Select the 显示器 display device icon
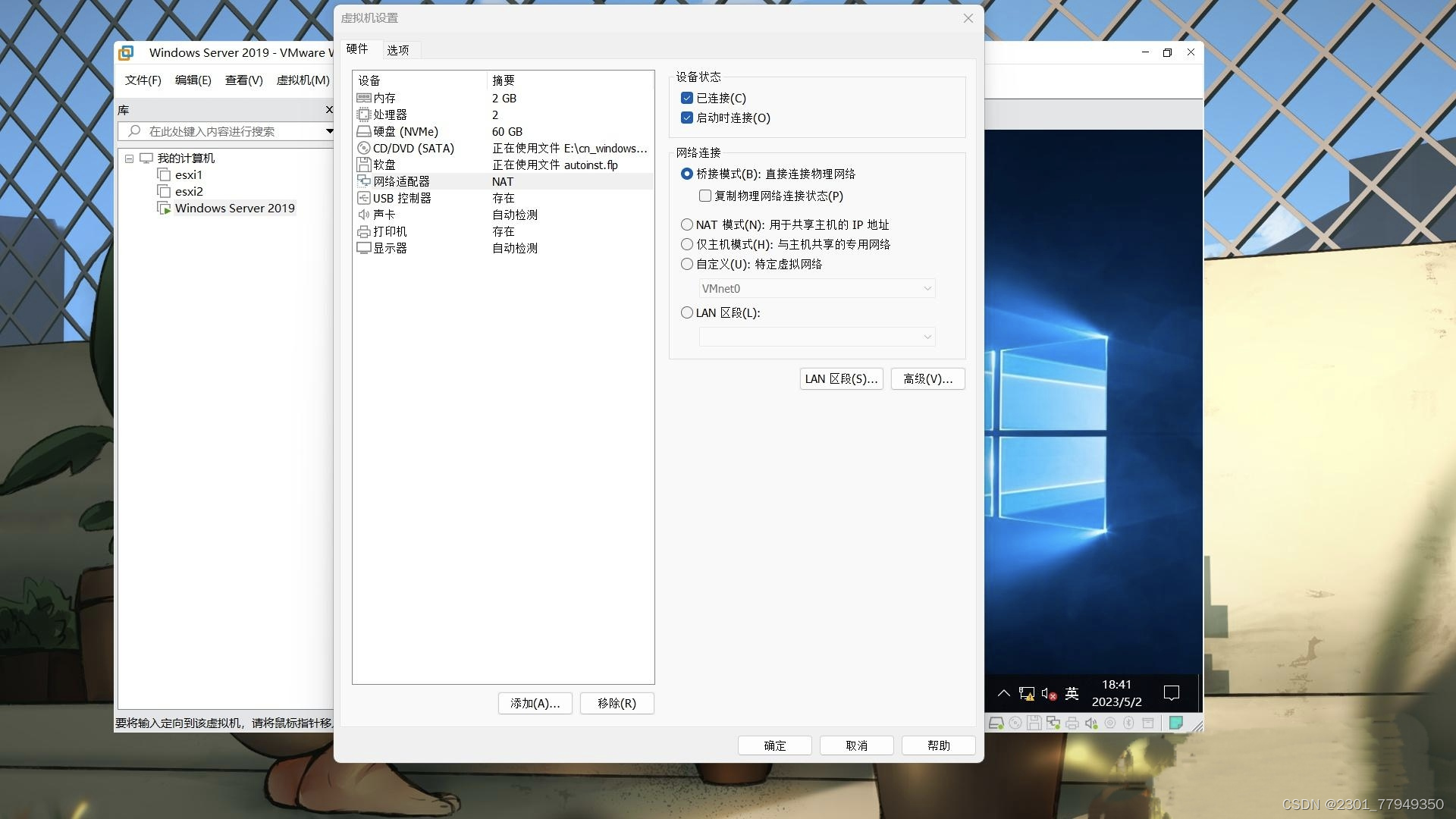This screenshot has height=819, width=1456. click(363, 248)
